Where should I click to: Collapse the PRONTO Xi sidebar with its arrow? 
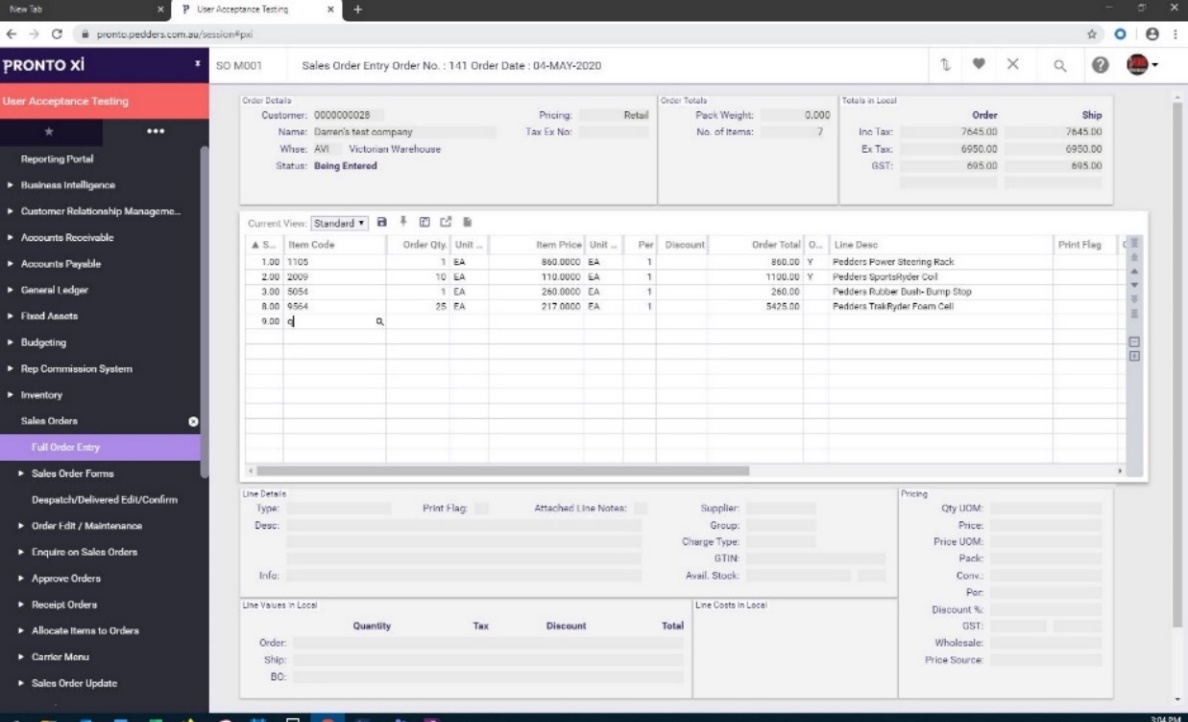click(198, 64)
